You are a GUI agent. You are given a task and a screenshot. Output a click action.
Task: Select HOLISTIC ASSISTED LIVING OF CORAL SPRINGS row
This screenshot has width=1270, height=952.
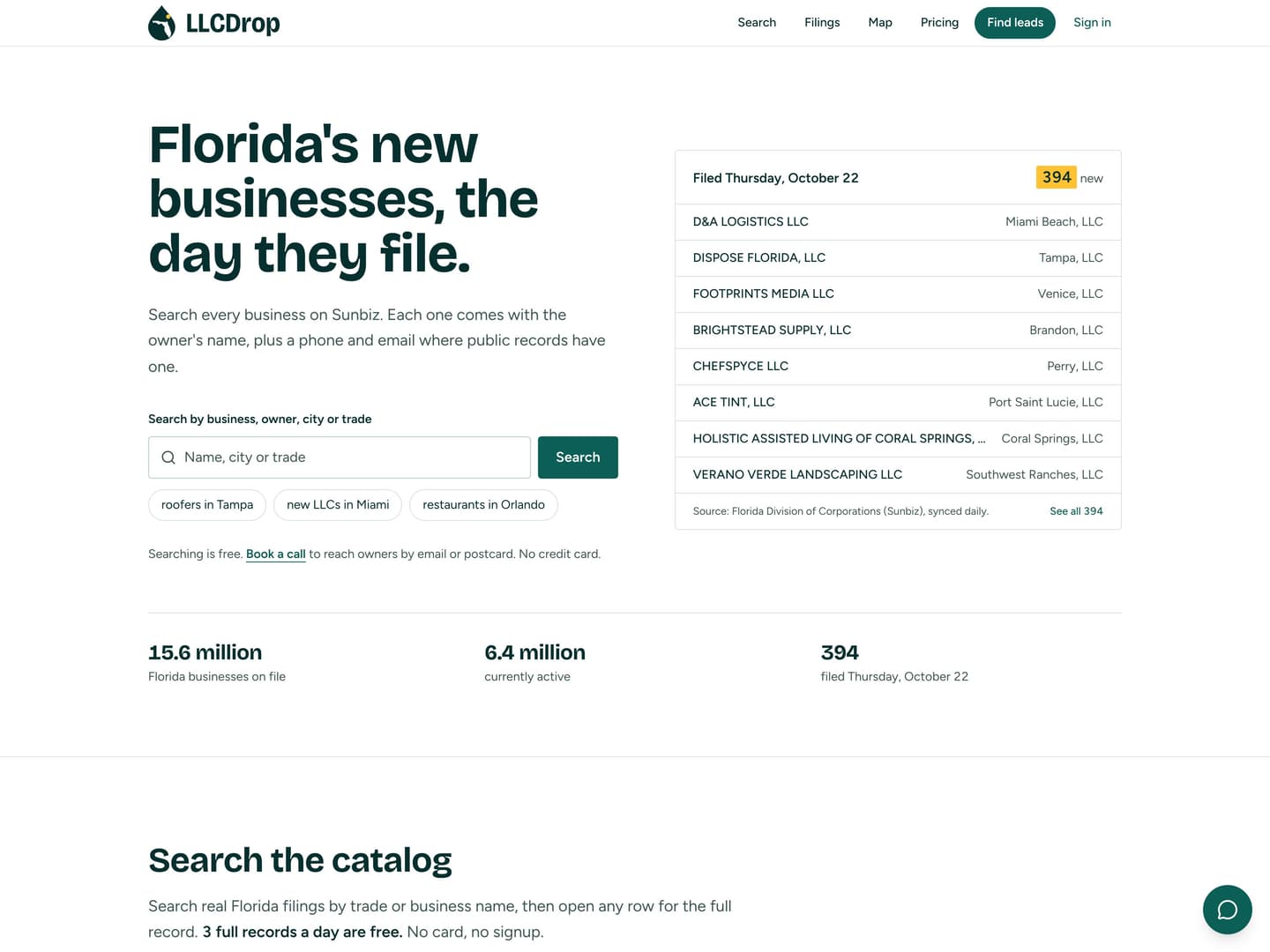point(898,439)
